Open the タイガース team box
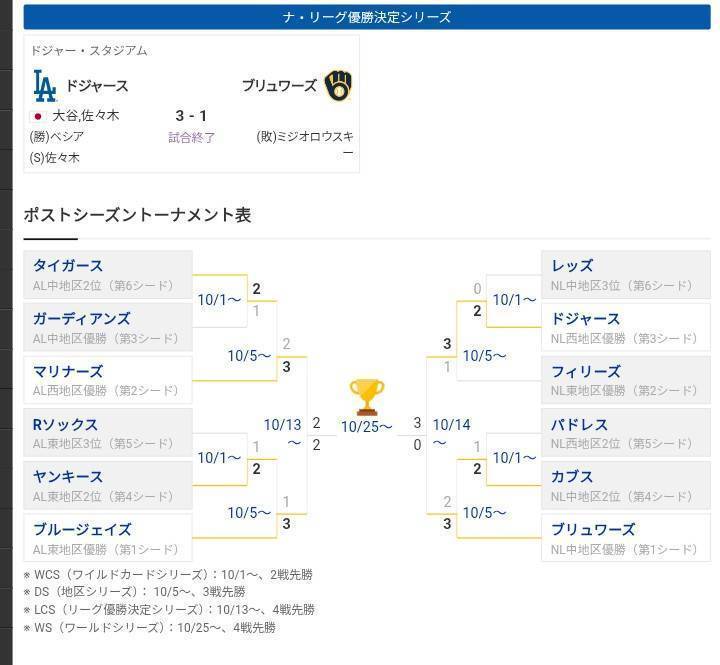 pos(108,274)
